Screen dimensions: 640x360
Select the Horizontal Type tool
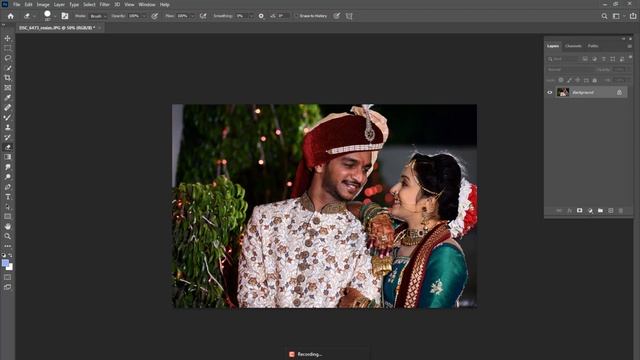7,197
